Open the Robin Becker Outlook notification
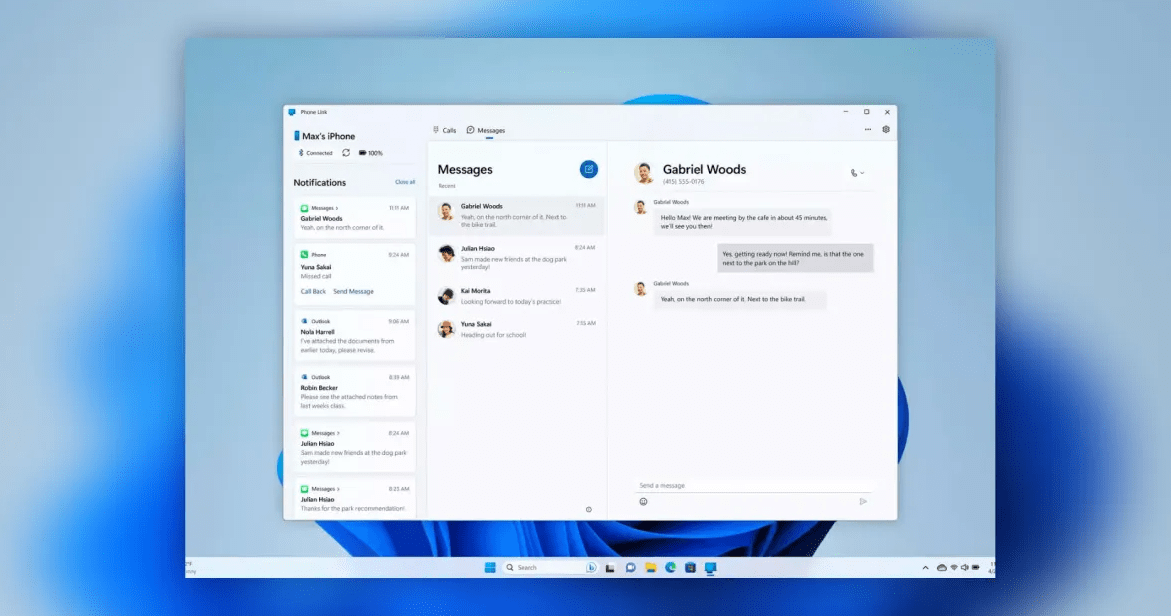The width and height of the screenshot is (1171, 616). coord(355,391)
